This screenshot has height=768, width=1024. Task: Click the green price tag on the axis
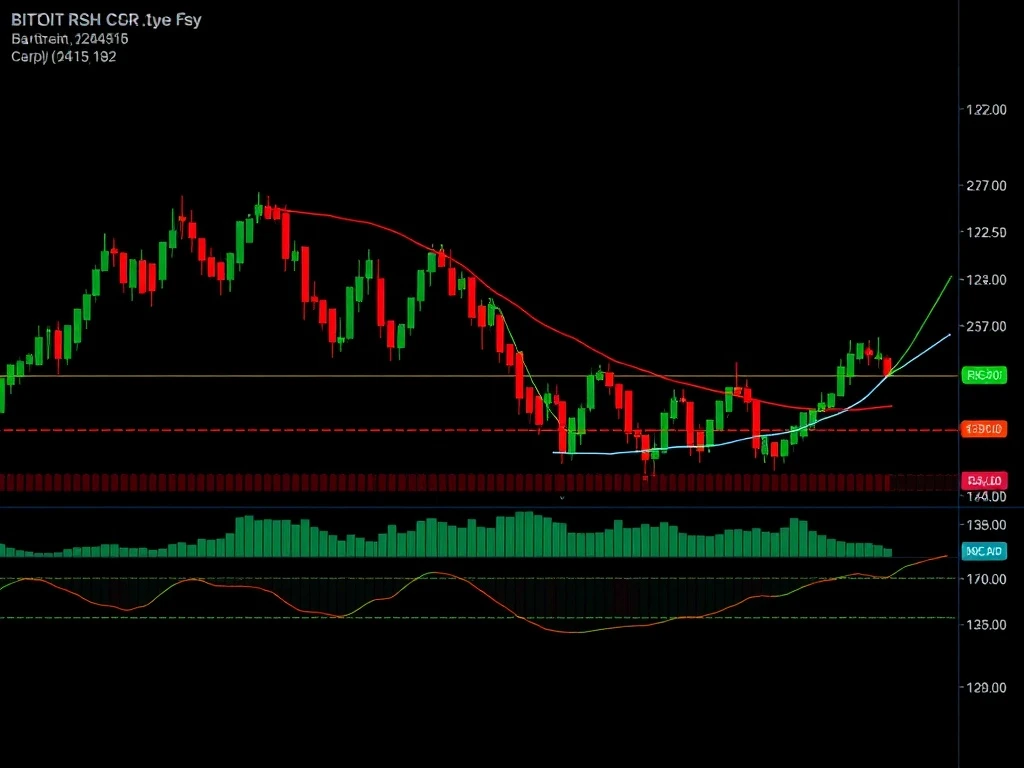pyautogui.click(x=983, y=375)
